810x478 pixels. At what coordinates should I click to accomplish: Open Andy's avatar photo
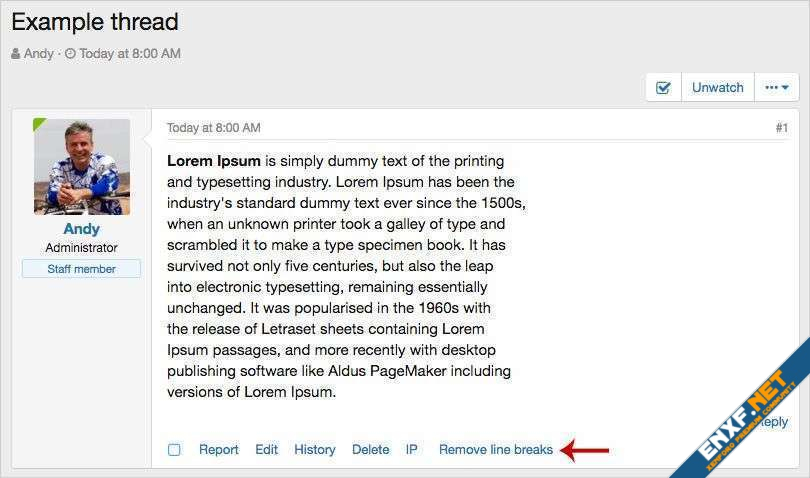[82, 167]
